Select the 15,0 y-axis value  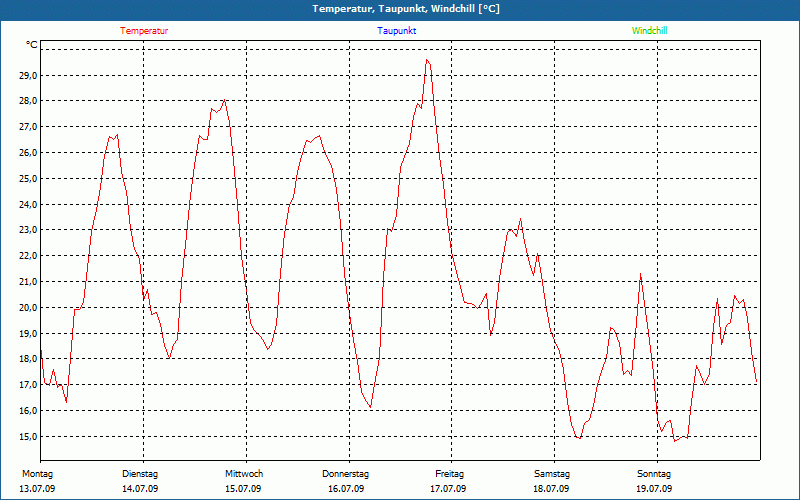[x=27, y=437]
